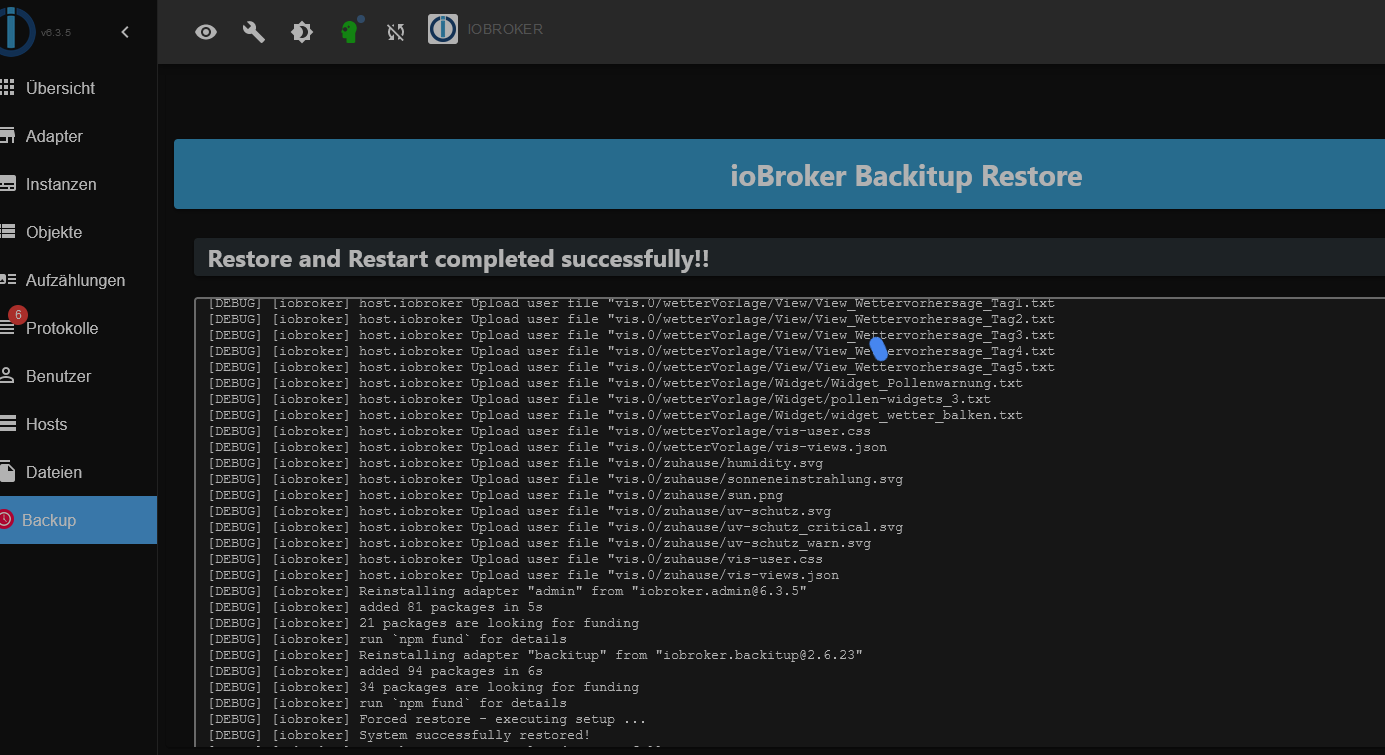1385x755 pixels.
Task: Click the sync disabled arrows icon
Action: (x=396, y=32)
